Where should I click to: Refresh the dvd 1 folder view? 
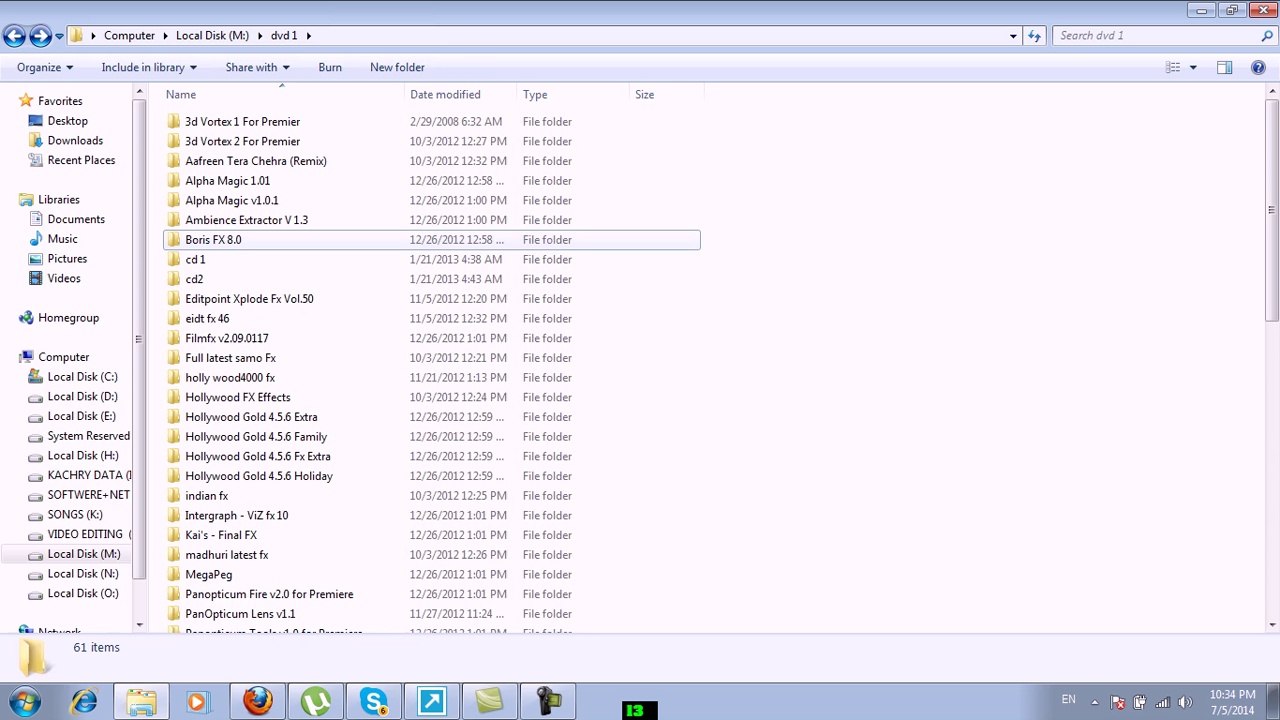tap(1035, 36)
